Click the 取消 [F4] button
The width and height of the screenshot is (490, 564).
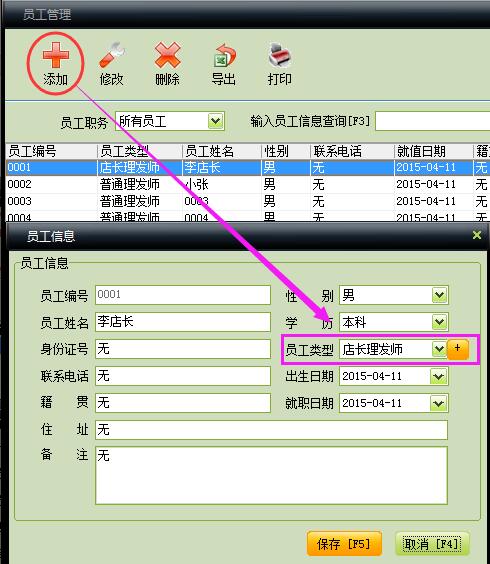(x=432, y=543)
